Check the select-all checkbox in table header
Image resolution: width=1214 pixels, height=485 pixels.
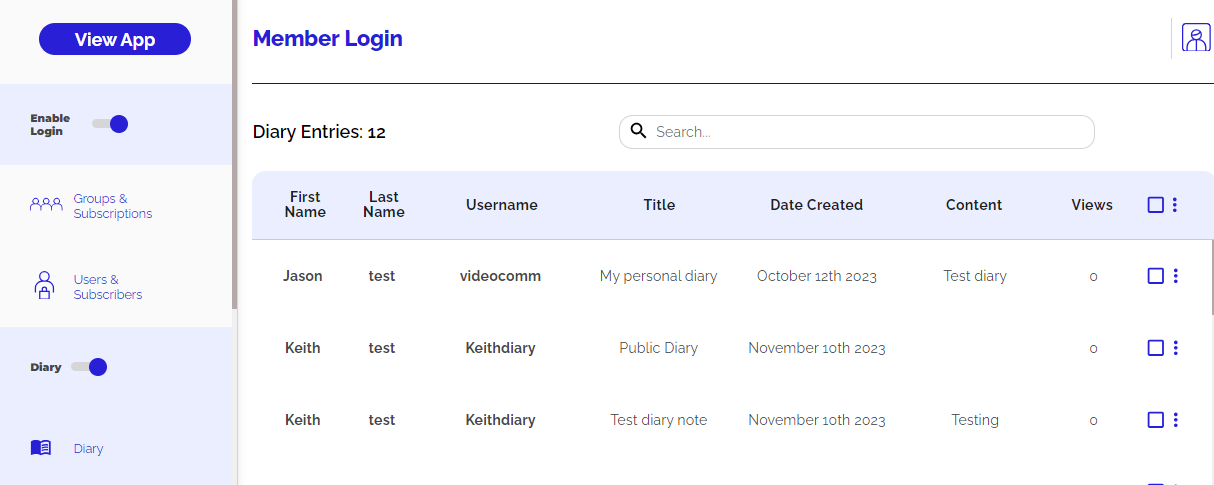[x=1155, y=205]
